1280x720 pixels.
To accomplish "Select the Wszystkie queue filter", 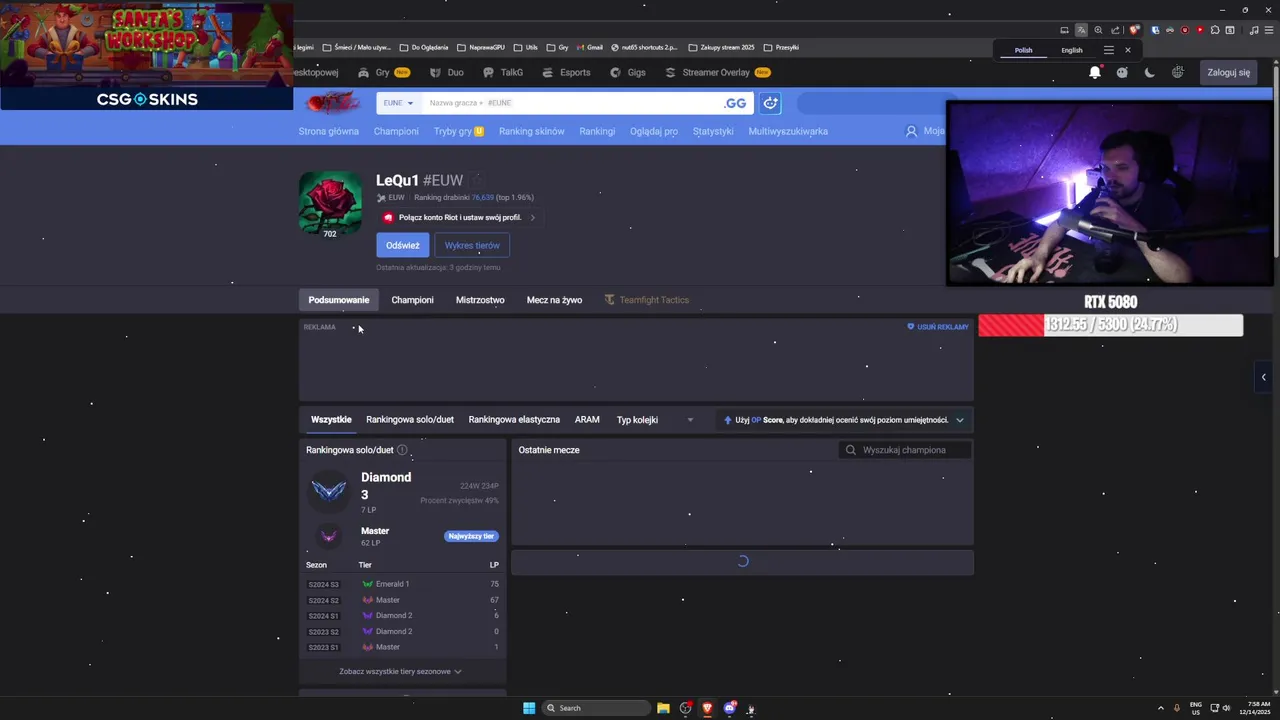I will coord(331,420).
